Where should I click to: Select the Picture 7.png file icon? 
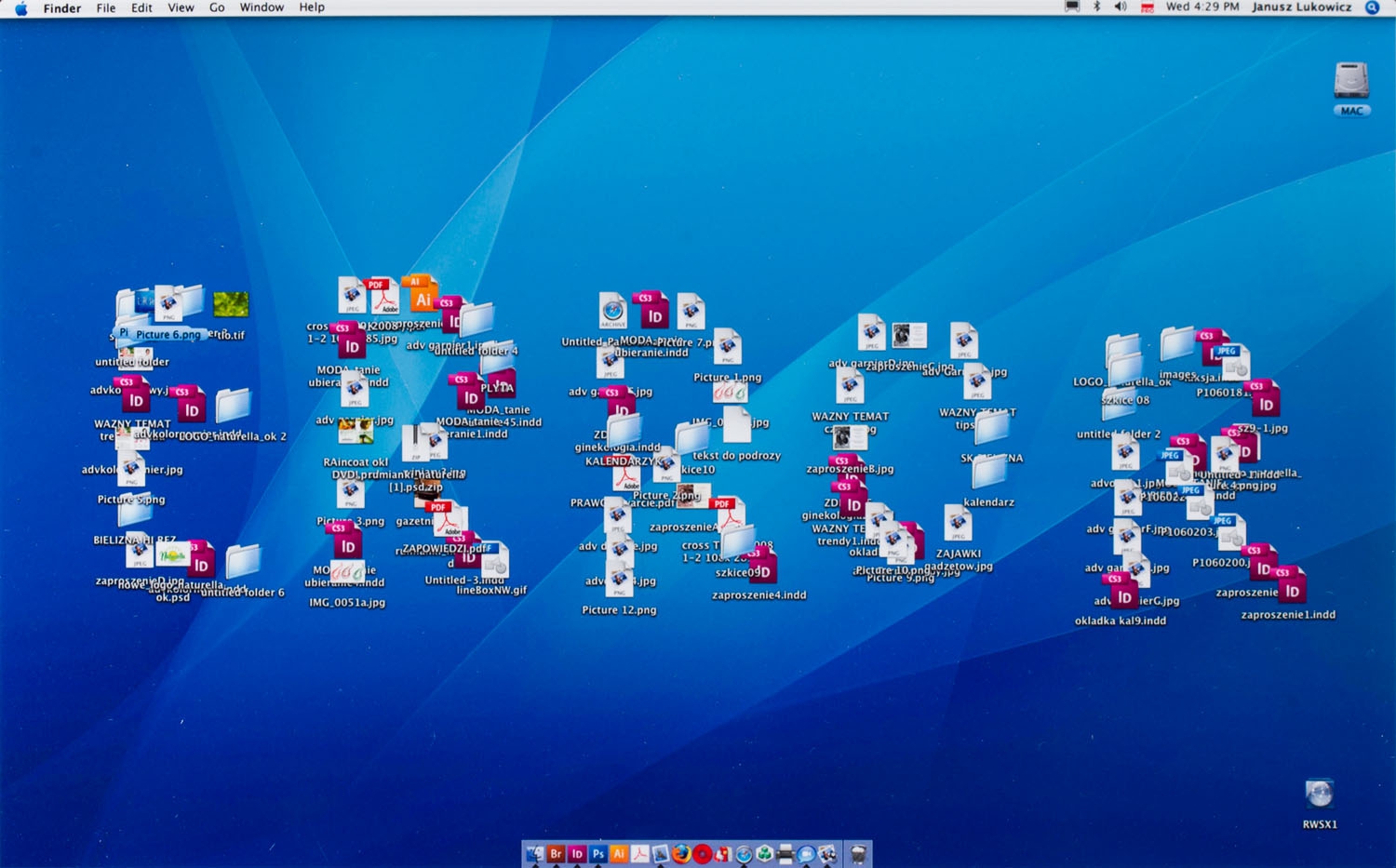(x=691, y=312)
